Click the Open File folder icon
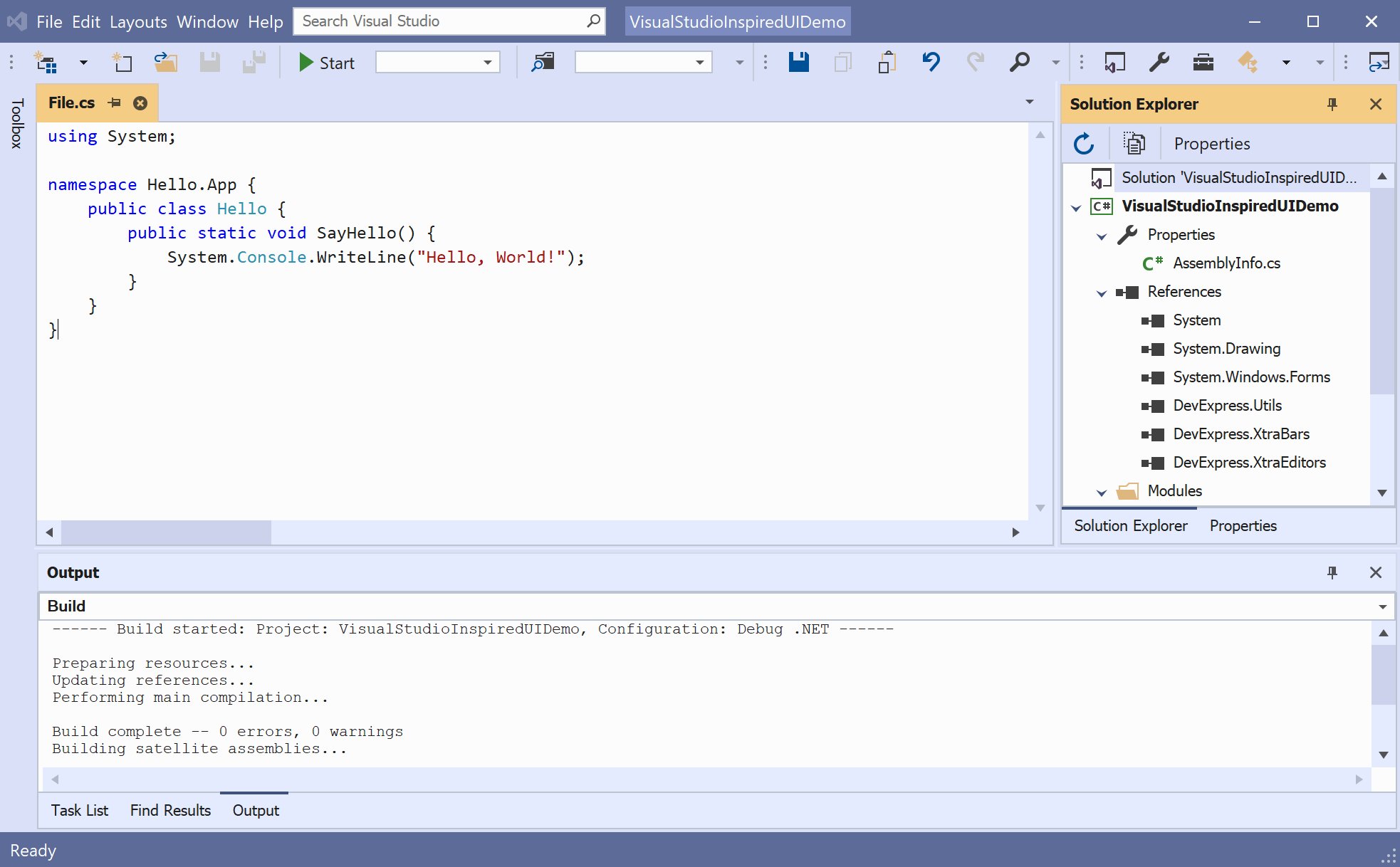Screen dimensions: 1400x867 coord(165,63)
